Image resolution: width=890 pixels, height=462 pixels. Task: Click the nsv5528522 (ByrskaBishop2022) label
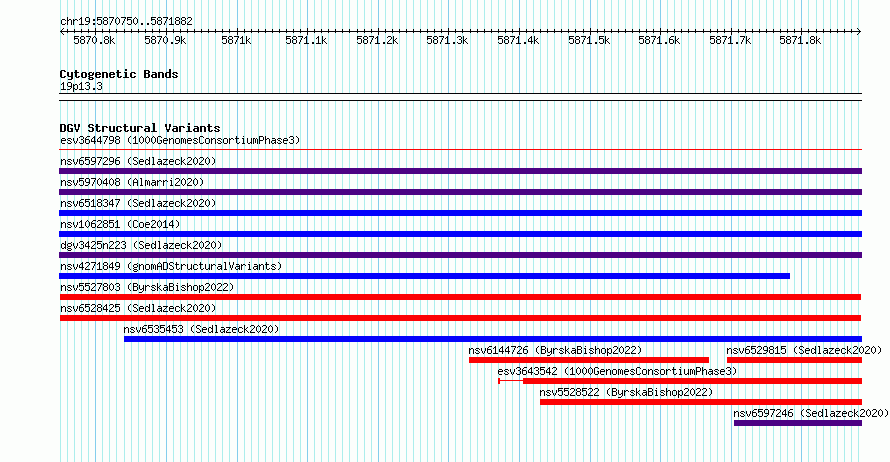626,392
